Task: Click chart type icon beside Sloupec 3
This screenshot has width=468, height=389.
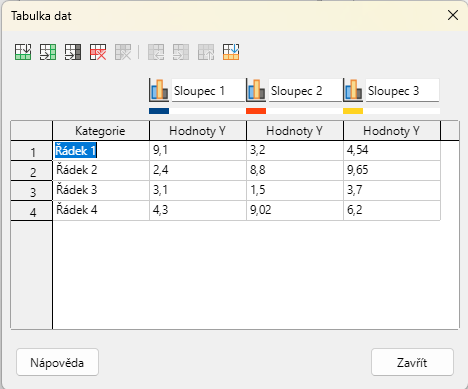Action: pyautogui.click(x=353, y=90)
